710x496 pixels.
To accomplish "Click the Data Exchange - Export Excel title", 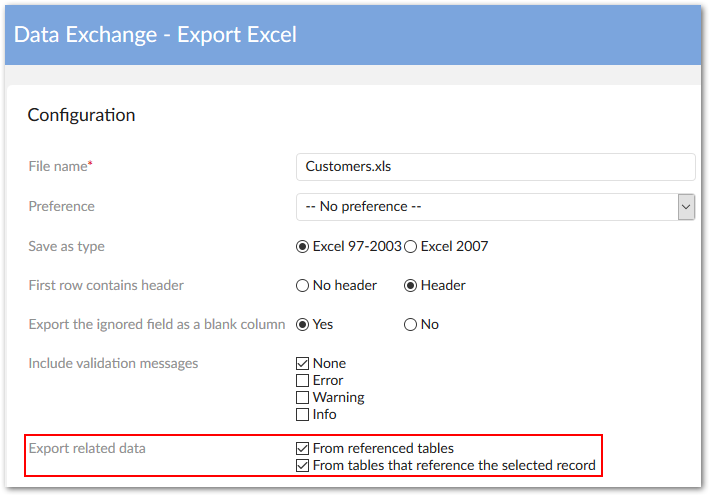I will click(x=155, y=34).
